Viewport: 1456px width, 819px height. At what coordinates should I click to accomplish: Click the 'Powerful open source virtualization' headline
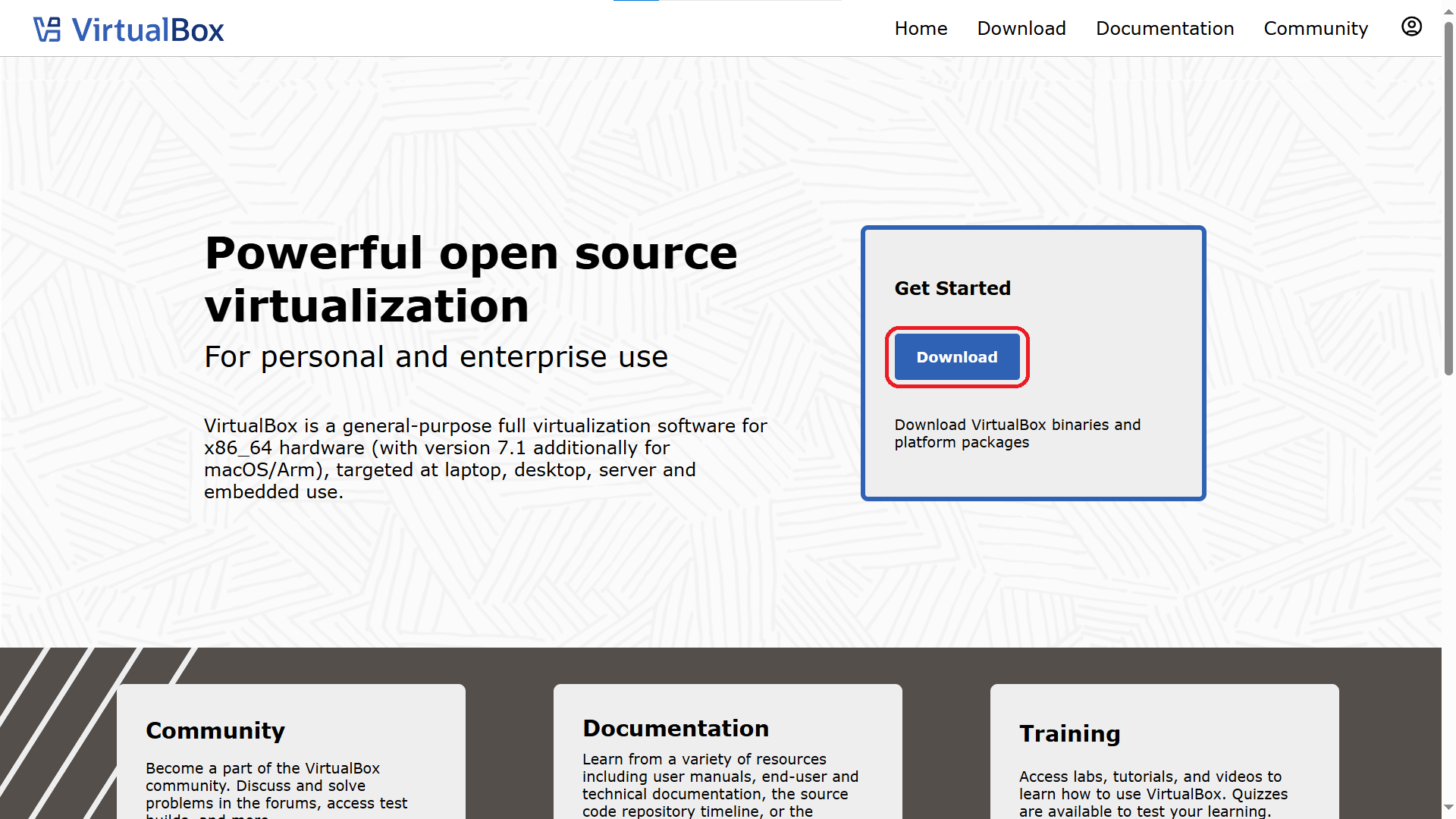470,279
